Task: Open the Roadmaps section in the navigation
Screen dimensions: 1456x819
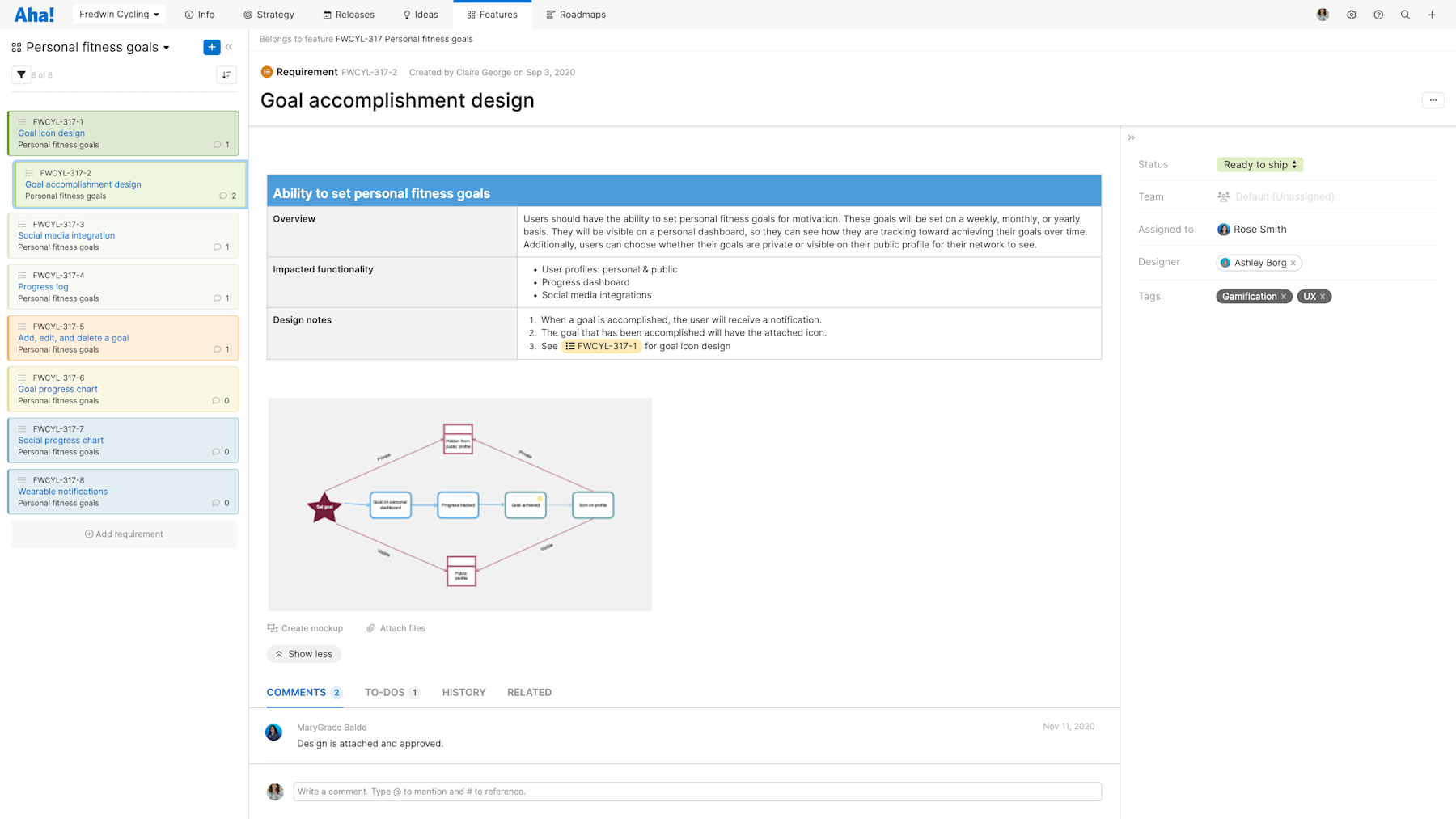Action: [576, 14]
